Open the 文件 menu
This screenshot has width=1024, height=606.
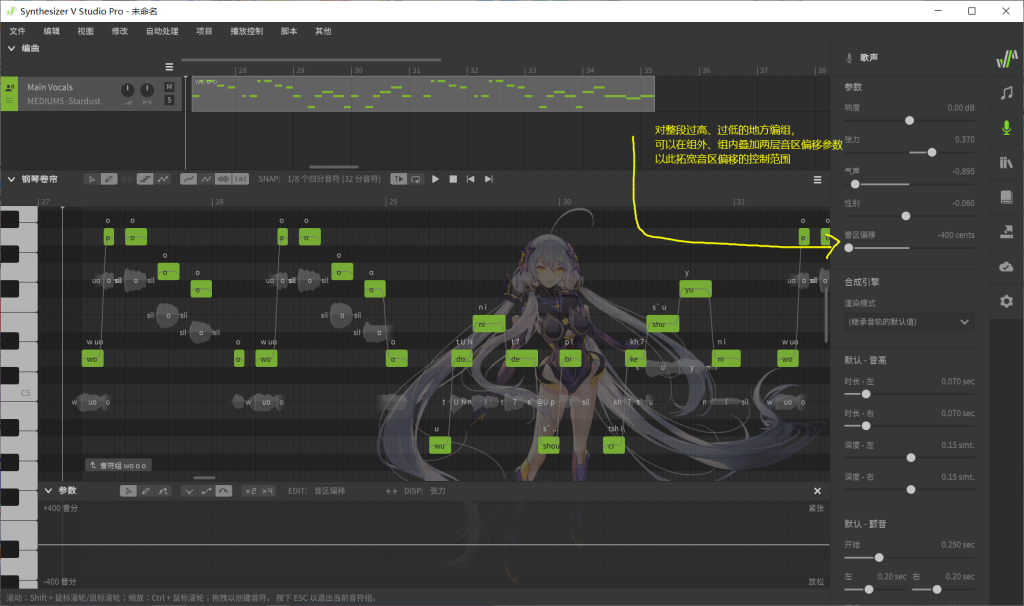18,31
